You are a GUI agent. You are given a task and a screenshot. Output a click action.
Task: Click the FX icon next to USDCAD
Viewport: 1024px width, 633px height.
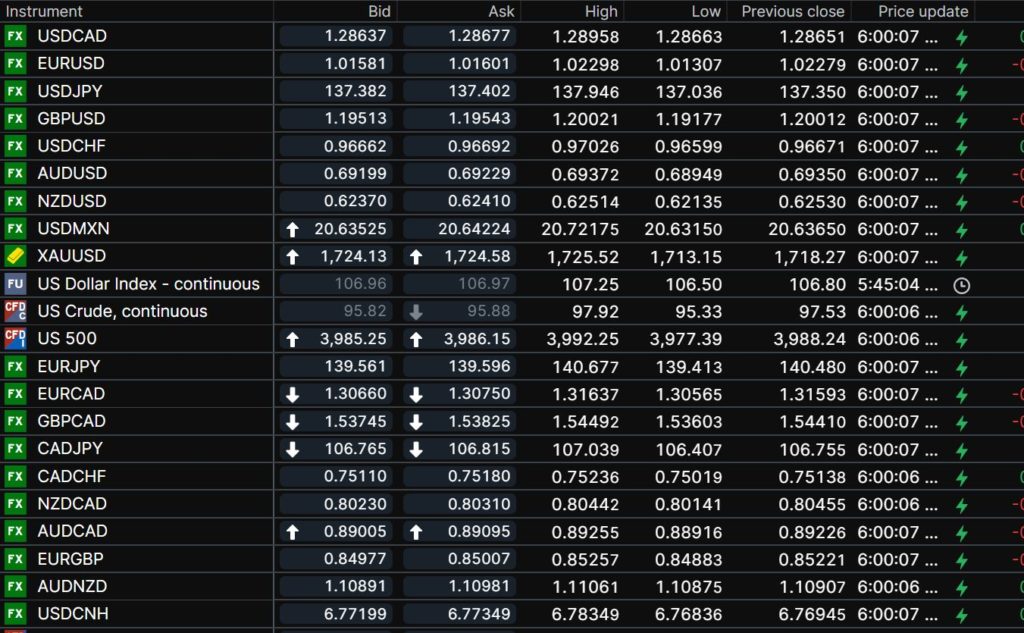pos(15,36)
